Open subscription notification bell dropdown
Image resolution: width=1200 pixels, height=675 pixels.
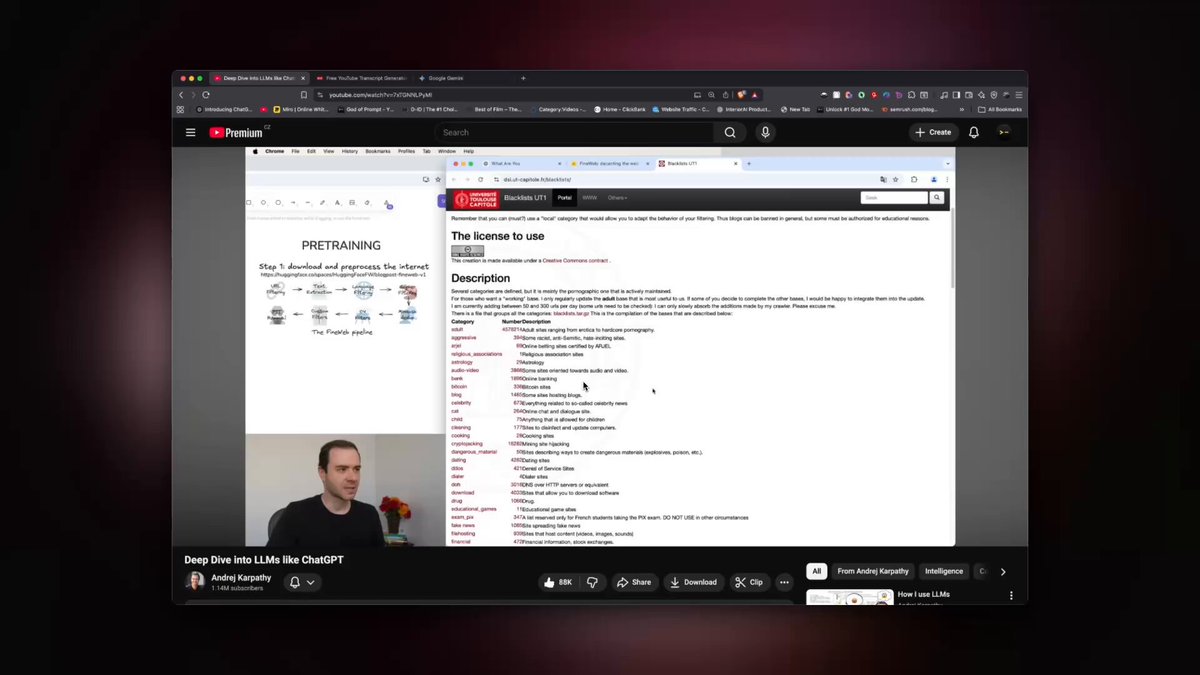point(302,582)
